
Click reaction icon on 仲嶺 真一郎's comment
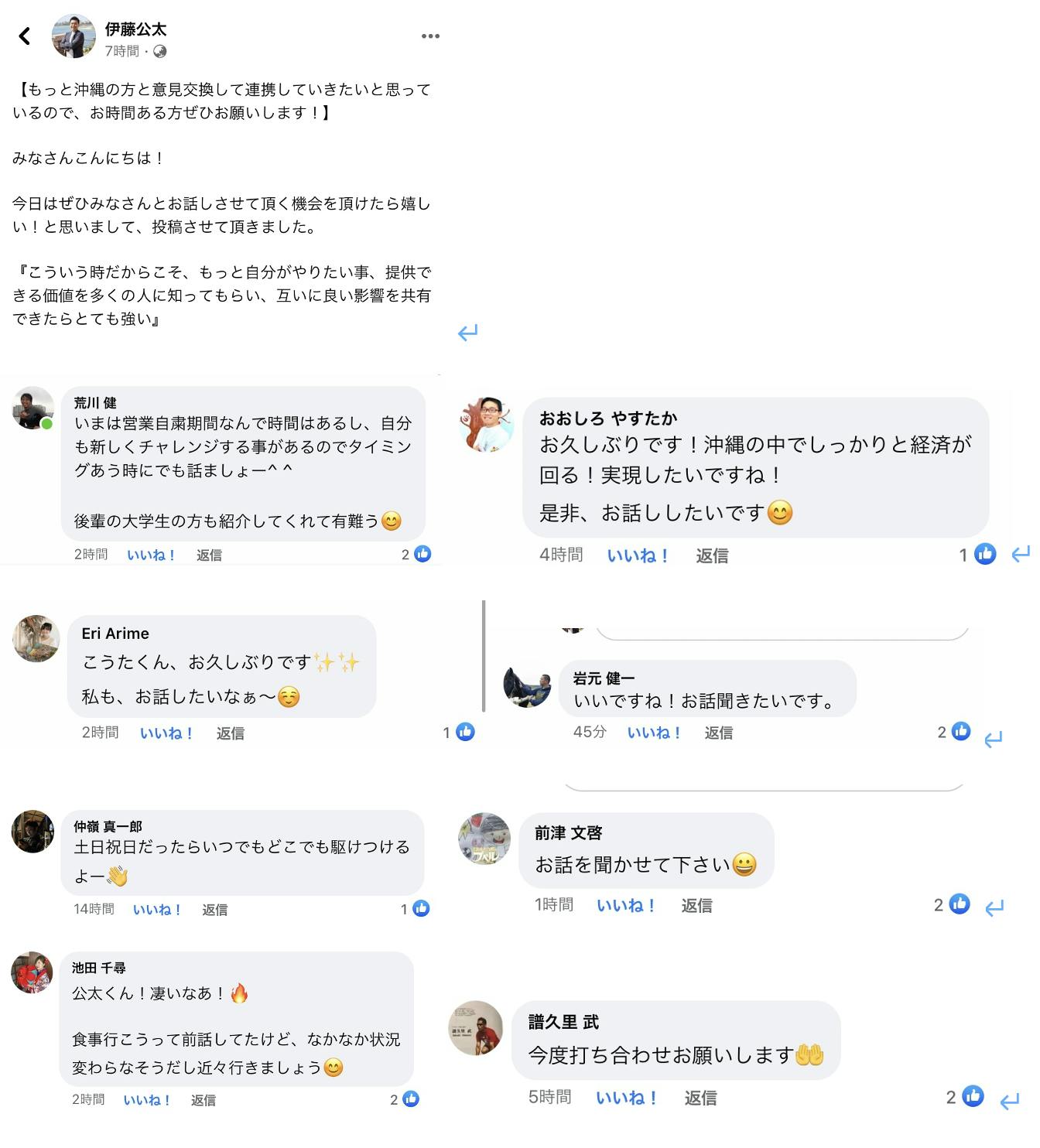pos(421,909)
